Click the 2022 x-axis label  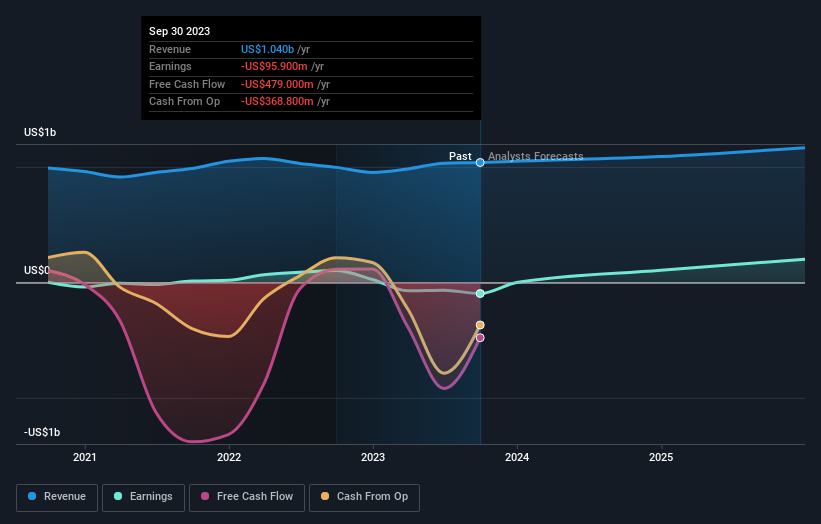point(229,457)
